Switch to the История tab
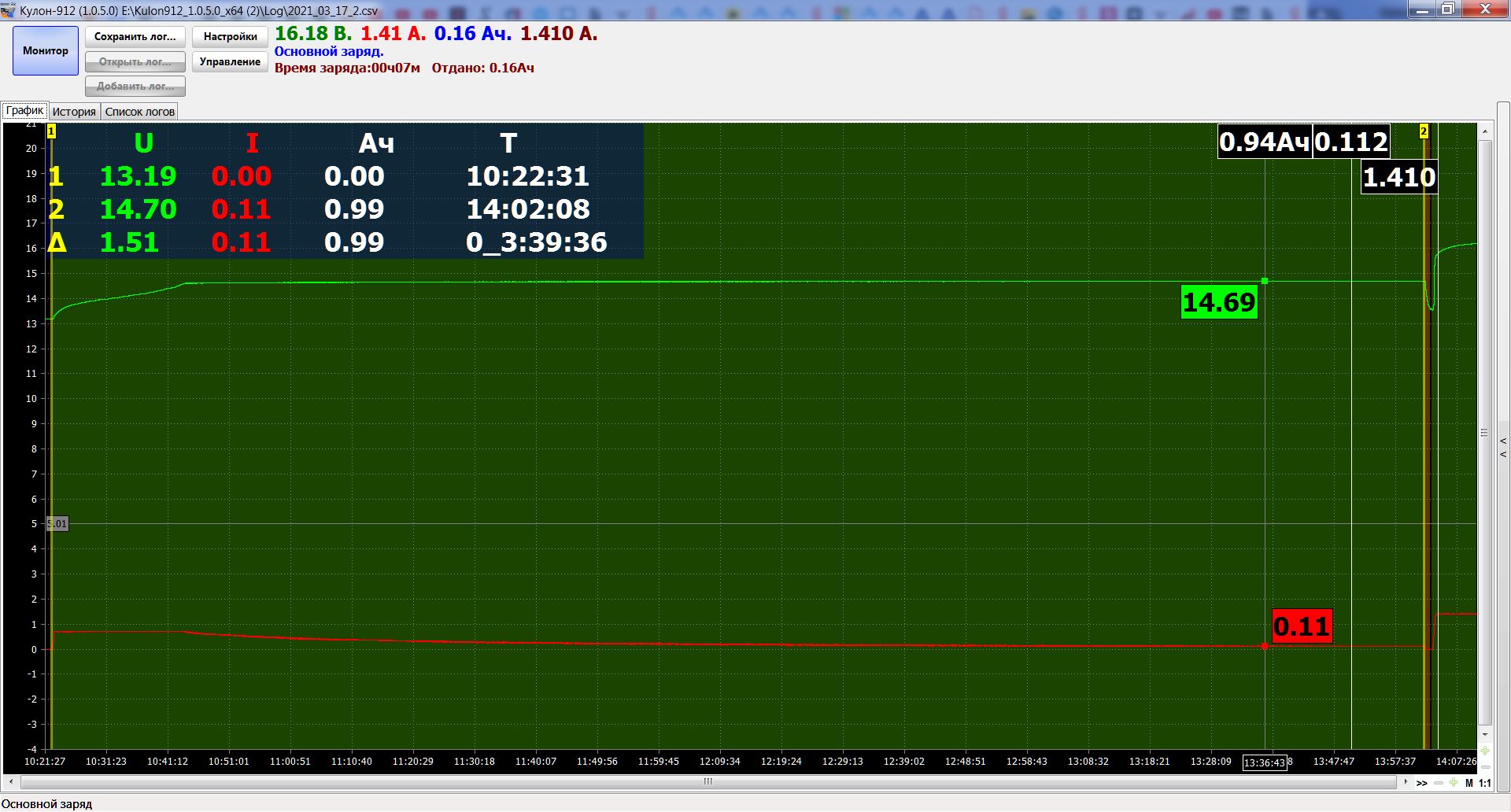The height and width of the screenshot is (812, 1511). click(74, 112)
